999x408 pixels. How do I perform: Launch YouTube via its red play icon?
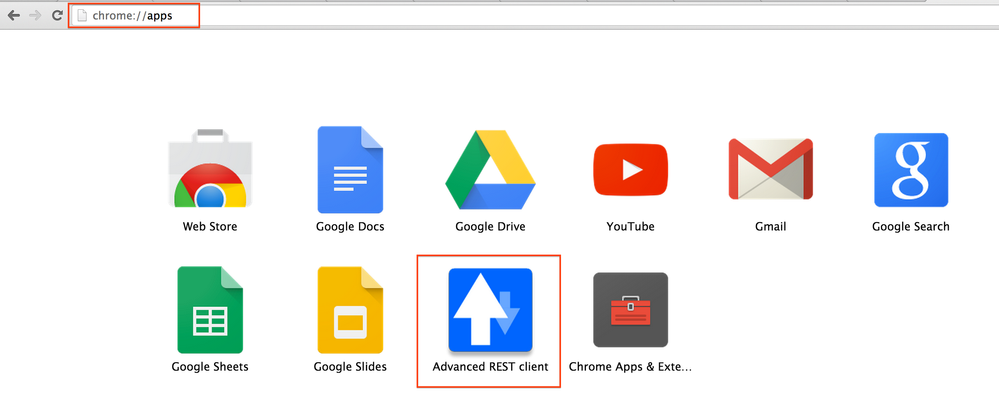(630, 169)
